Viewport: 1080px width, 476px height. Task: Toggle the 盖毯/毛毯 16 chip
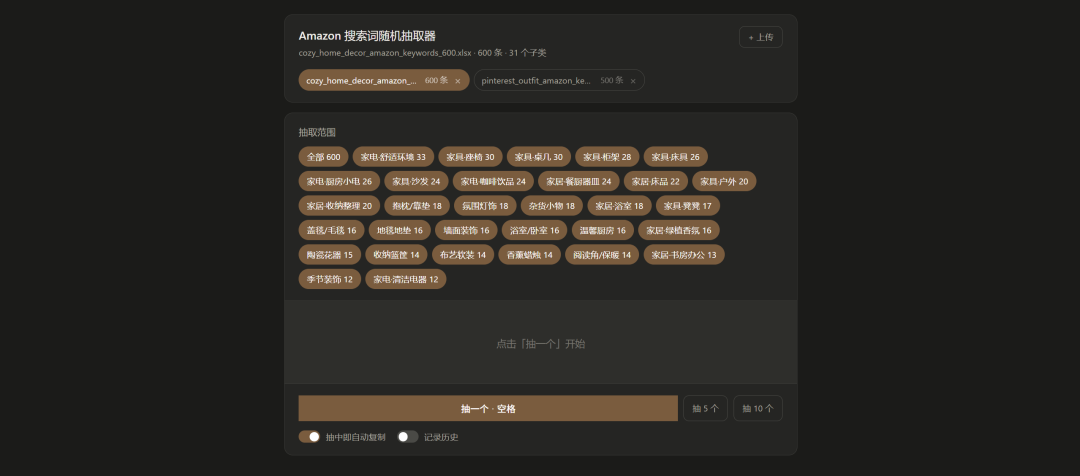coord(331,230)
